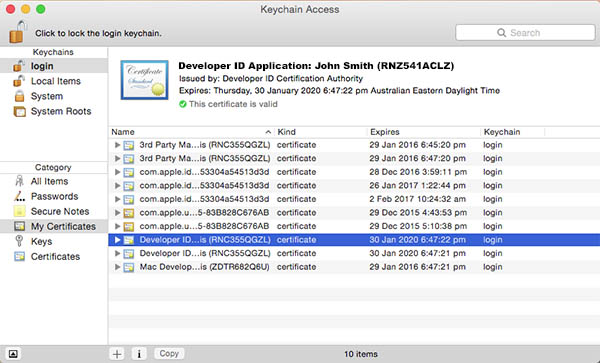Expand the Mac Develop certificate row
Image resolution: width=600 pixels, height=363 pixels.
coord(117,267)
